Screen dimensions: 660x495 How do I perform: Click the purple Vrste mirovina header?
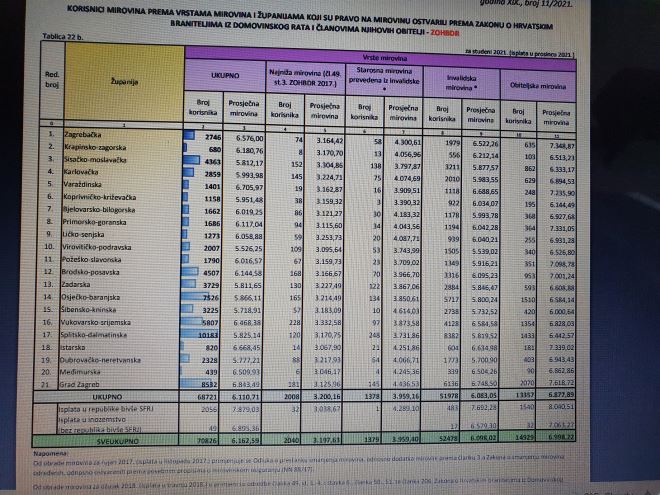[381, 58]
